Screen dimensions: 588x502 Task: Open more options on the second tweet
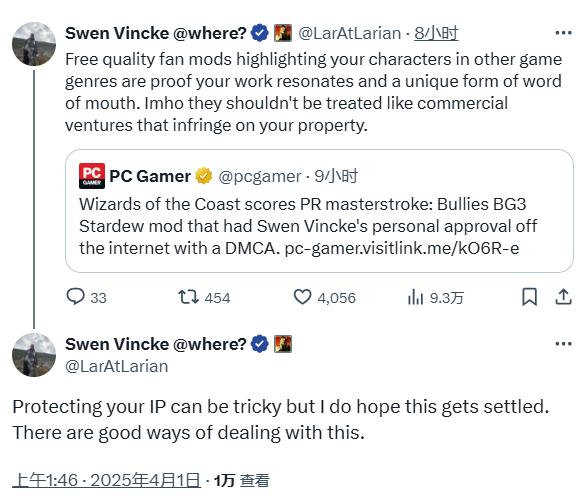(563, 344)
